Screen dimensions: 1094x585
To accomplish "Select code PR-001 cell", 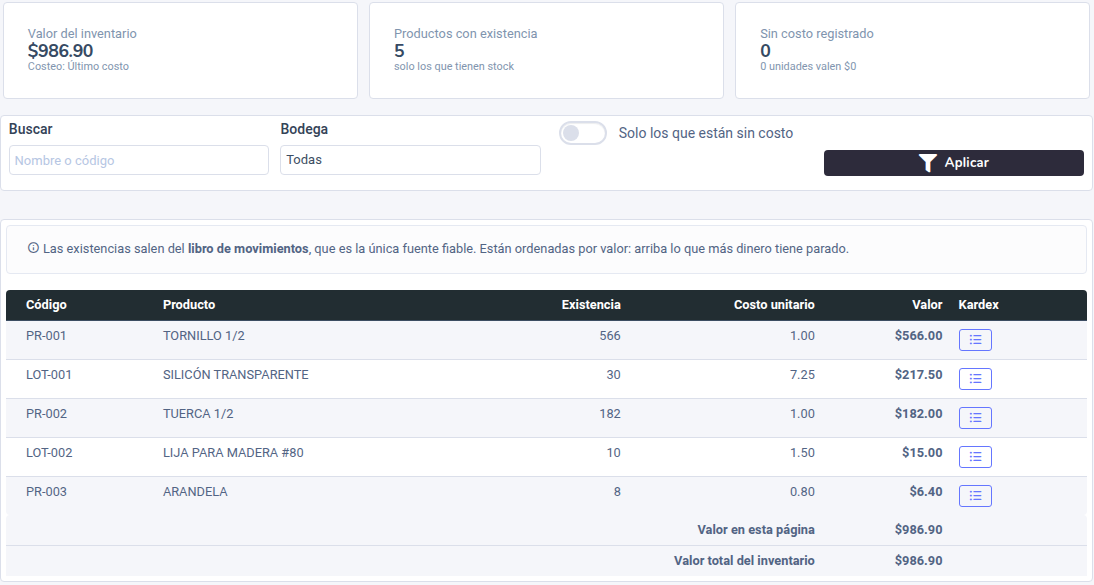I will point(46,336).
